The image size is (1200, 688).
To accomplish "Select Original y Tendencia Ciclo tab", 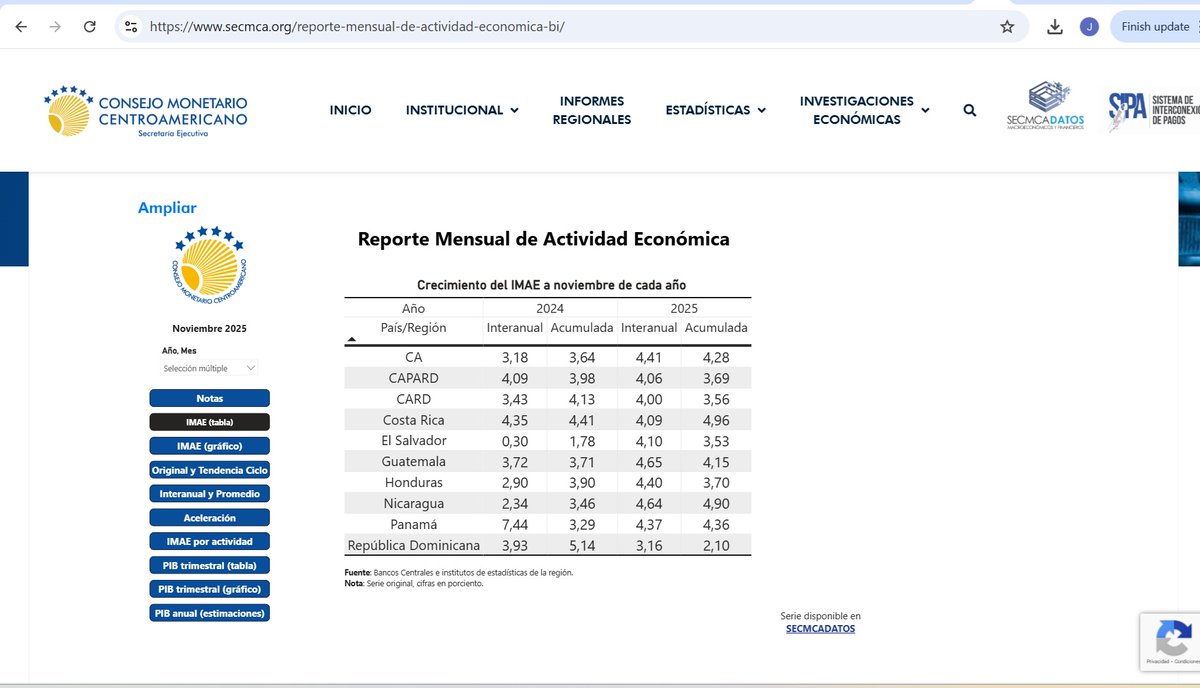I will pos(210,470).
